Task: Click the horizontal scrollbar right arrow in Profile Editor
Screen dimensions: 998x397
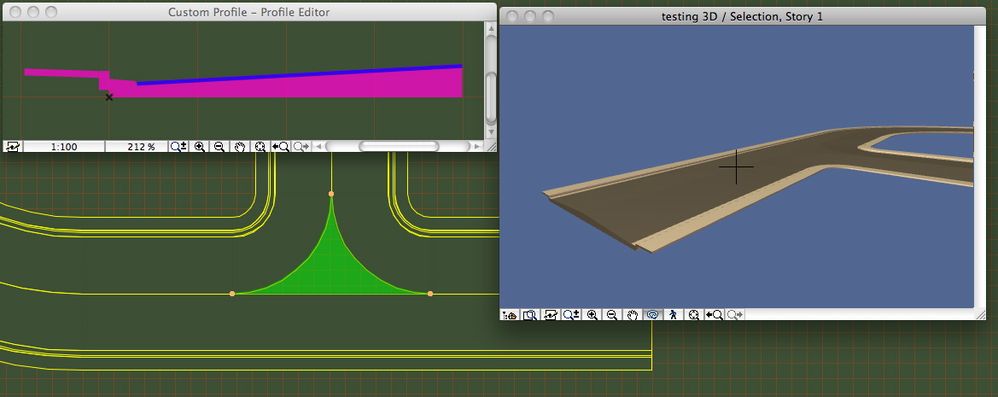Action: point(477,146)
